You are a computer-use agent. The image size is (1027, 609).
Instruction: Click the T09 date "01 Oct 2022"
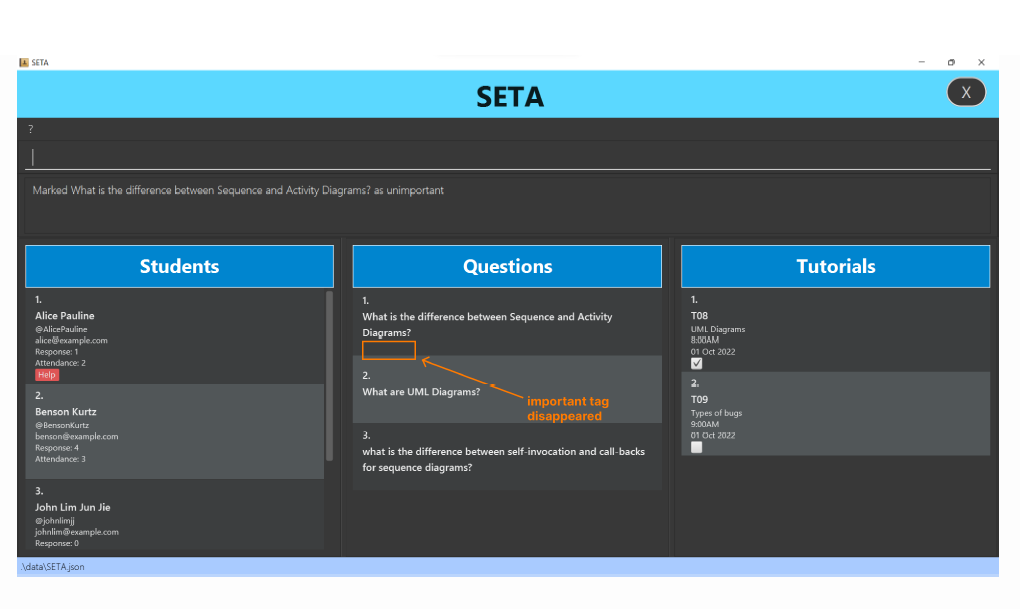713,435
